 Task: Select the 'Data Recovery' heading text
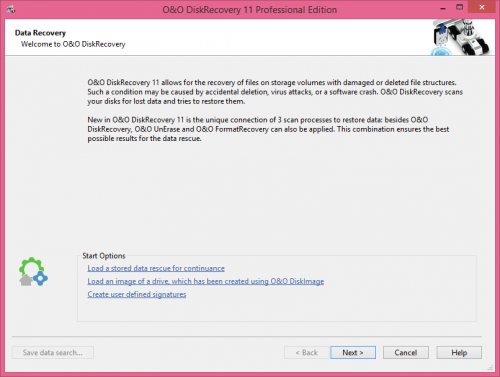[x=40, y=33]
